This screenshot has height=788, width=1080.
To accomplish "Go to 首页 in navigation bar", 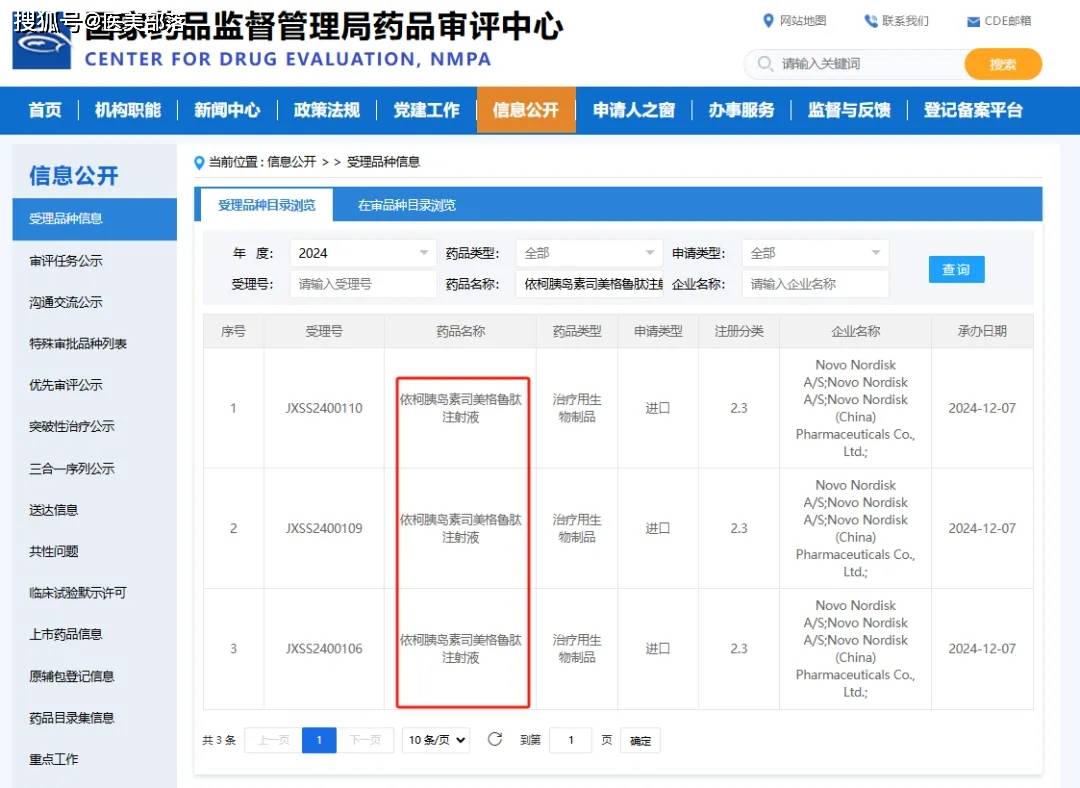I will point(45,110).
